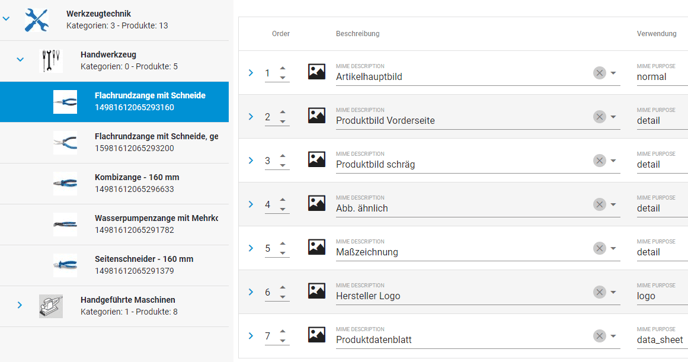Click the Verwendung column header
The width and height of the screenshot is (688, 362).
[656, 33]
